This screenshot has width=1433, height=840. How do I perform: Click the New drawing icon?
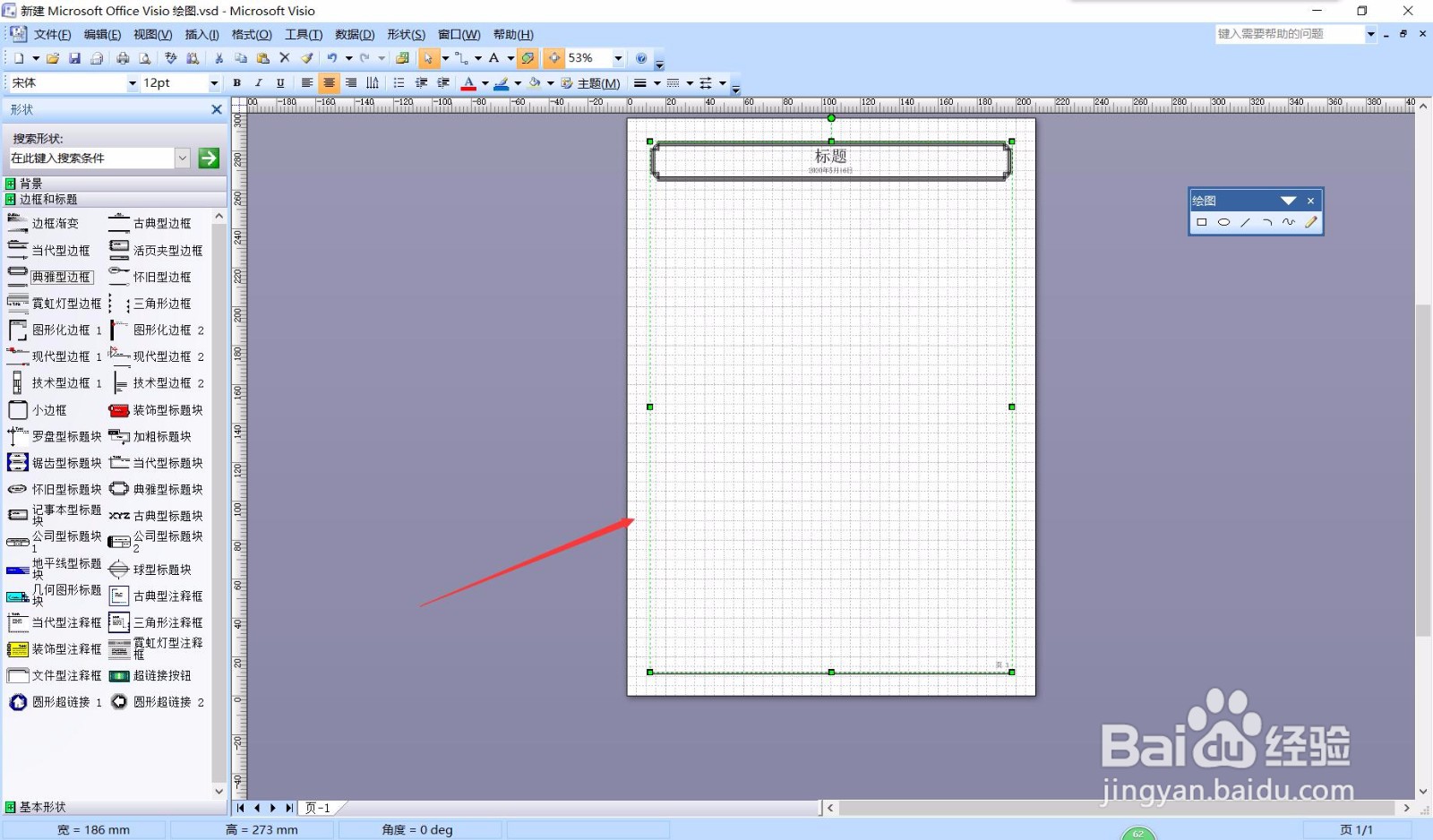tap(18, 58)
